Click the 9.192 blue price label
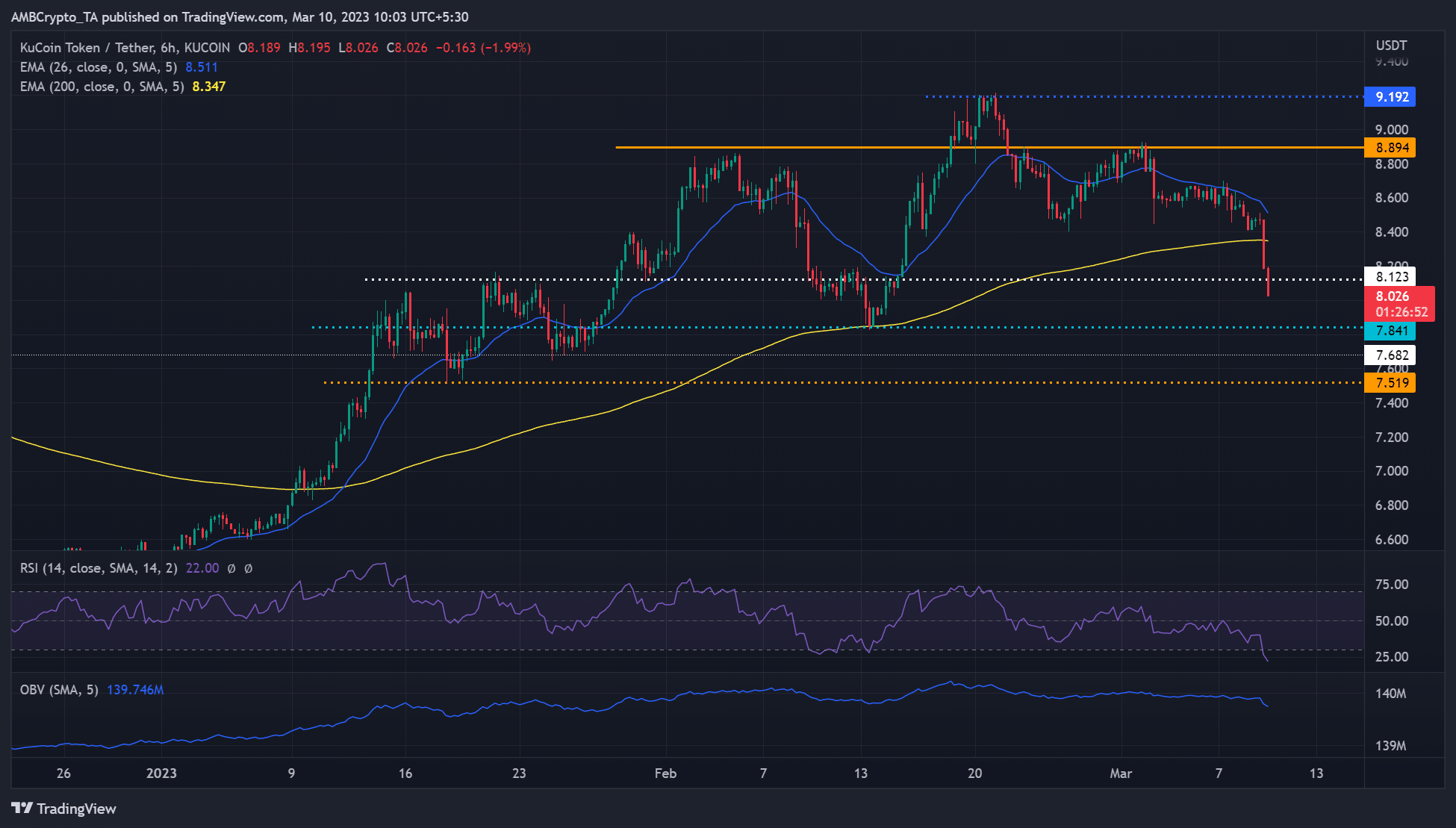This screenshot has height=828, width=1456. 1390,97
